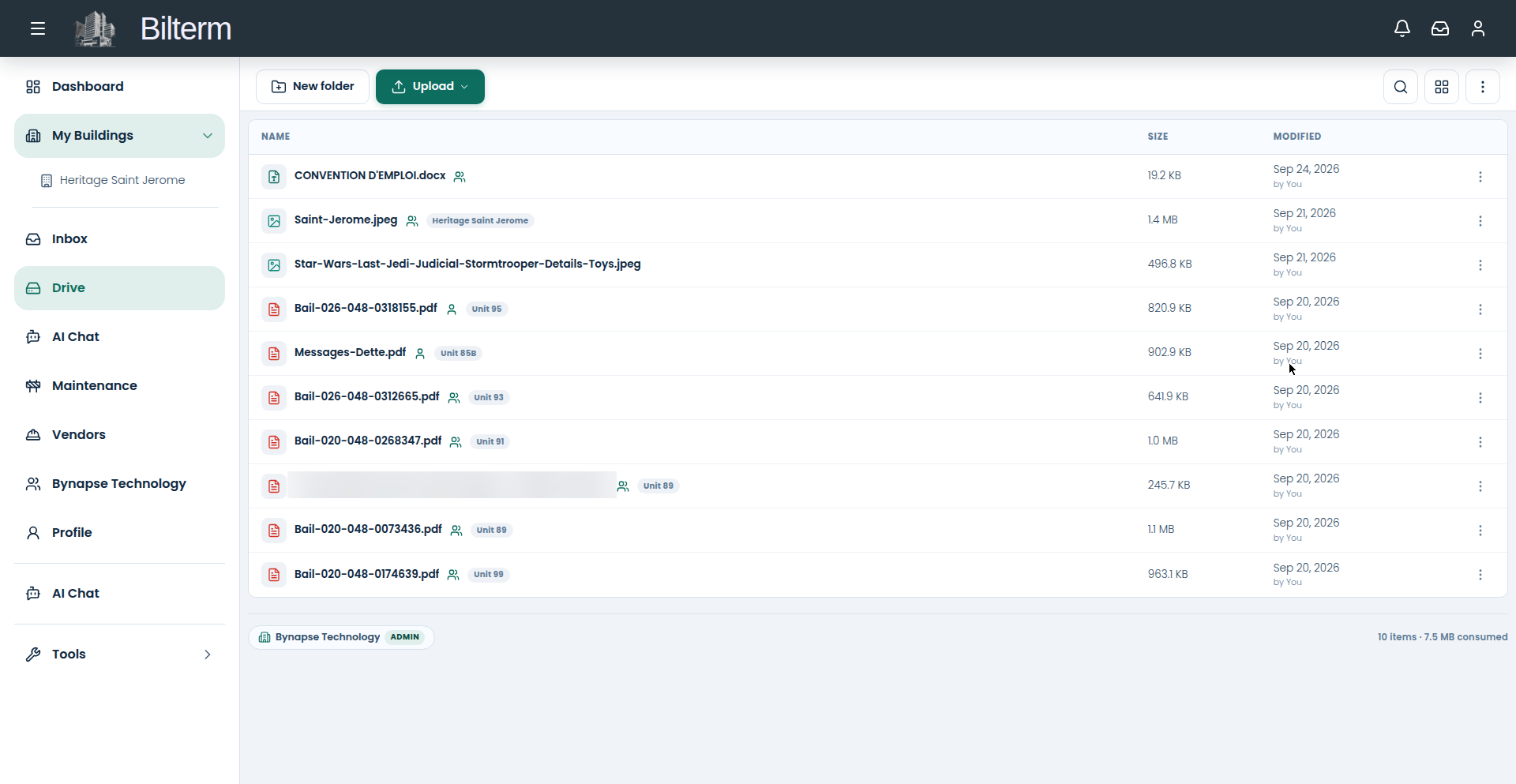Expand the Tools submenu arrow
This screenshot has height=784, width=1516.
[208, 655]
